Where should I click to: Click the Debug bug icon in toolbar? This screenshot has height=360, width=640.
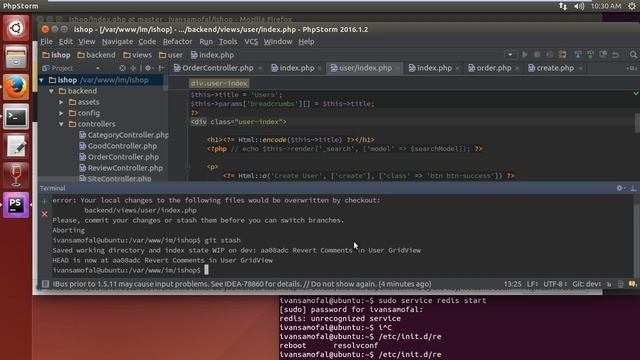coord(537,55)
